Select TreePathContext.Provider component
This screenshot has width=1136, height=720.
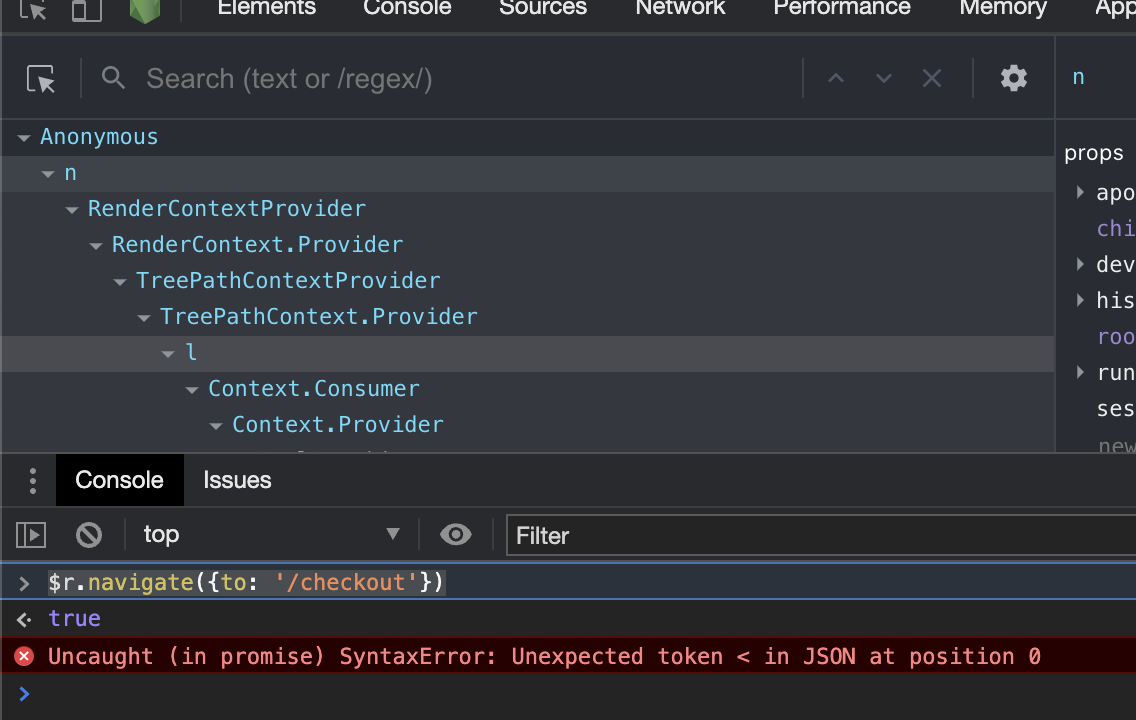pyautogui.click(x=319, y=317)
